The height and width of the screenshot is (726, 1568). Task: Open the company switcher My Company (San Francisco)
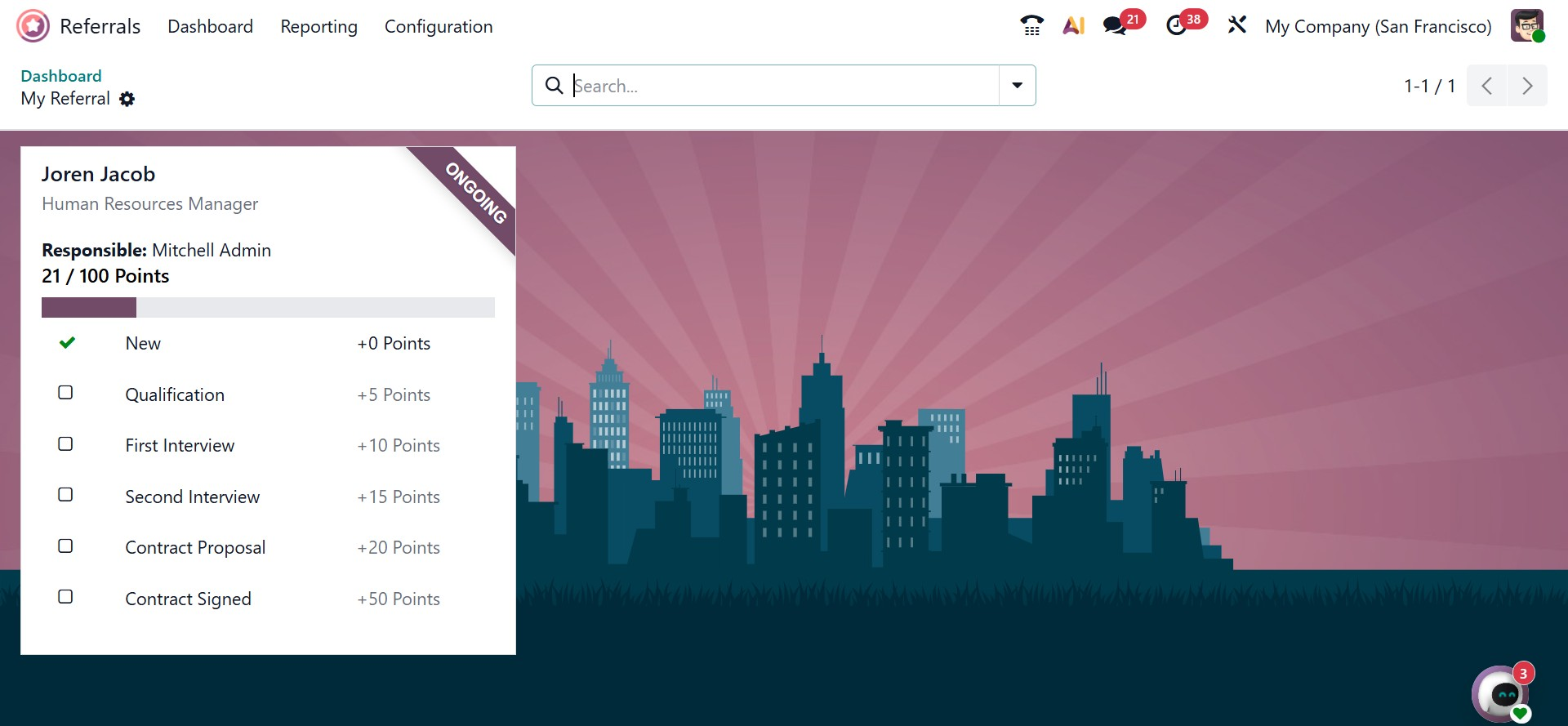tap(1378, 27)
